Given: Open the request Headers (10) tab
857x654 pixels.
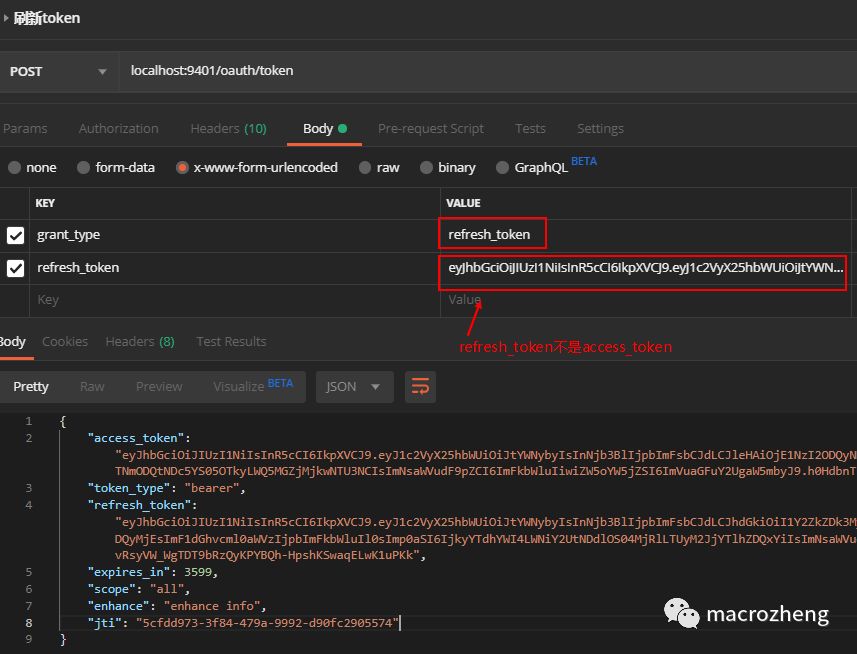Looking at the screenshot, I should (x=228, y=129).
